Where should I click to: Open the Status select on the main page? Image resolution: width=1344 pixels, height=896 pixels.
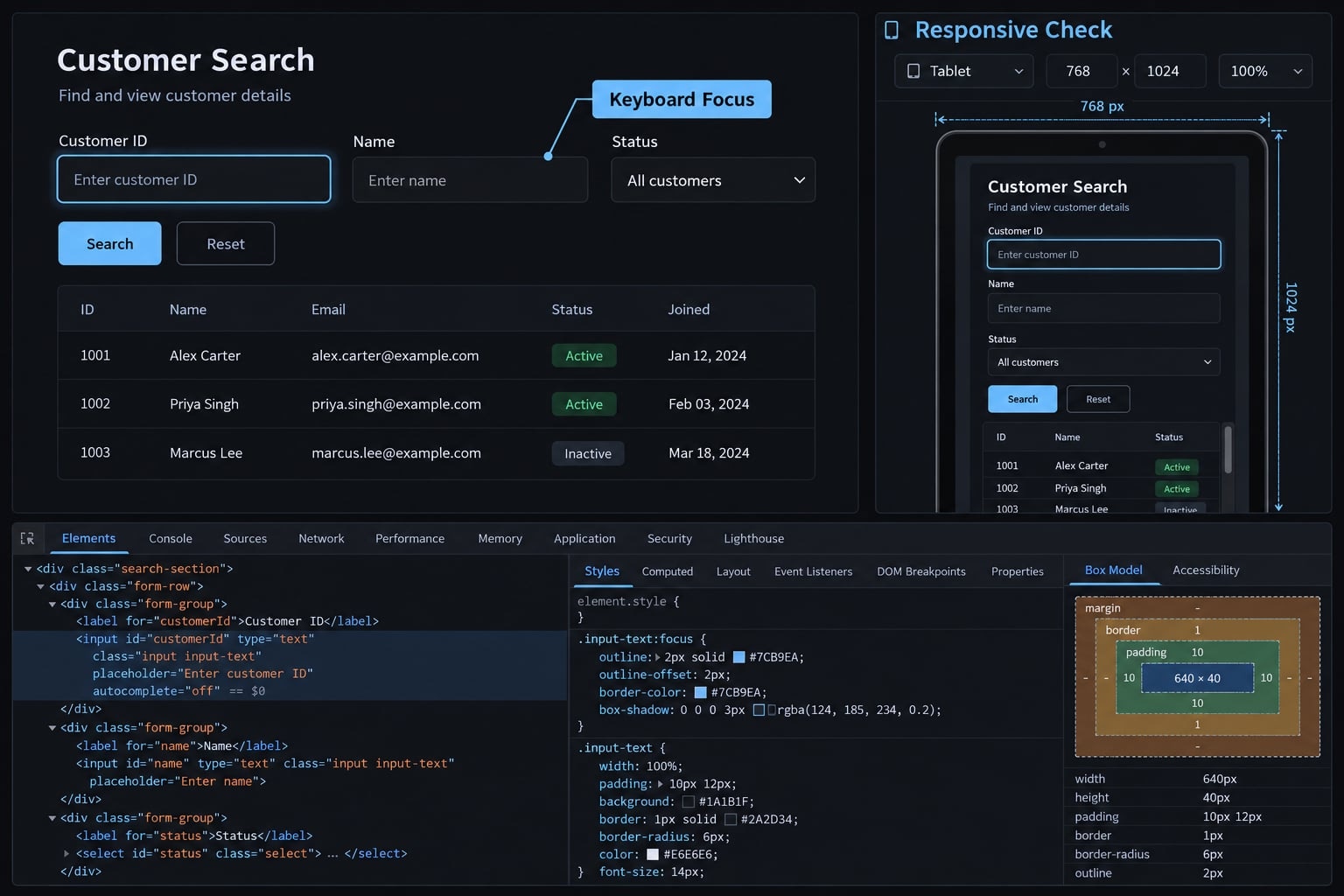[713, 180]
